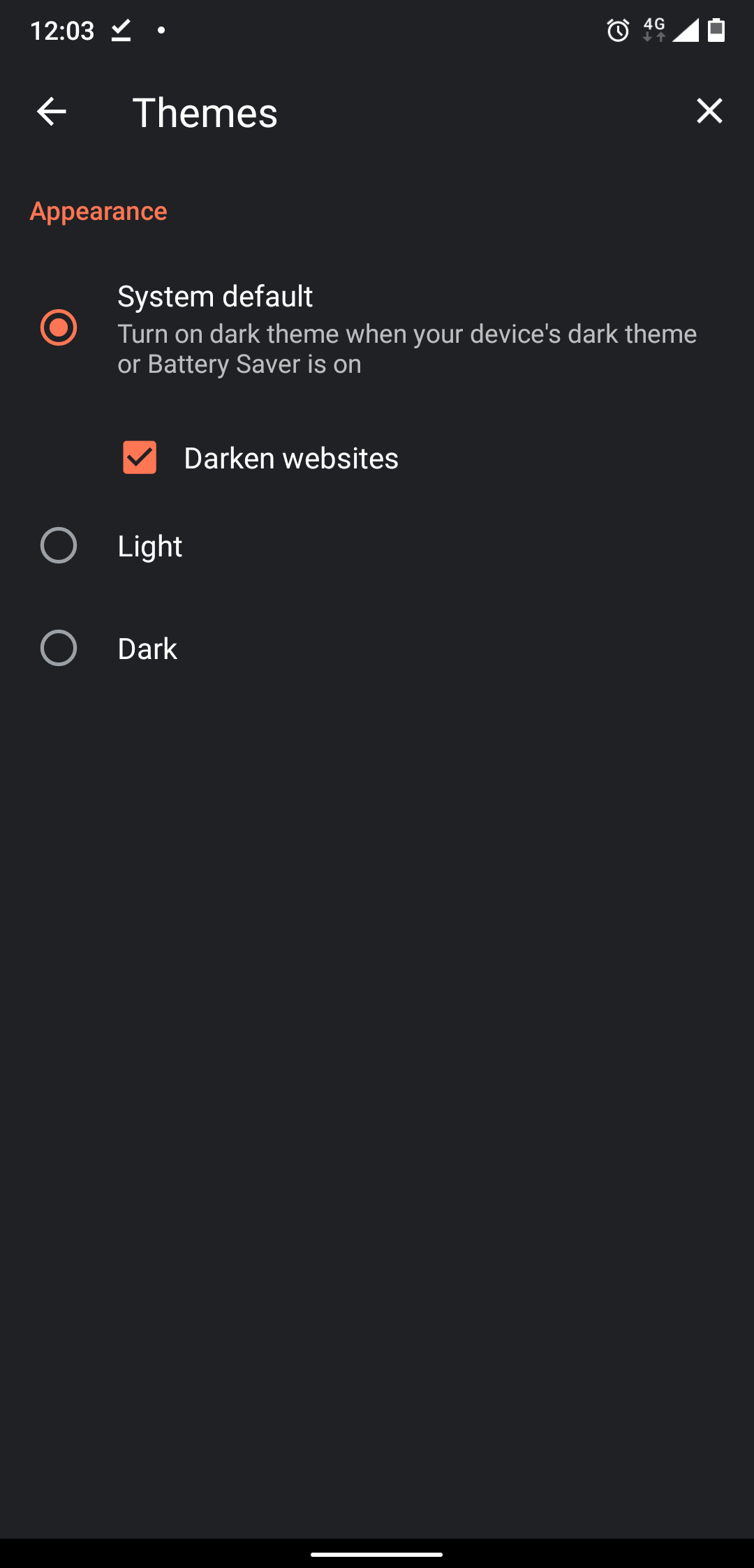This screenshot has width=754, height=1568.
Task: Tap the cellular signal strength icon
Action: (686, 30)
